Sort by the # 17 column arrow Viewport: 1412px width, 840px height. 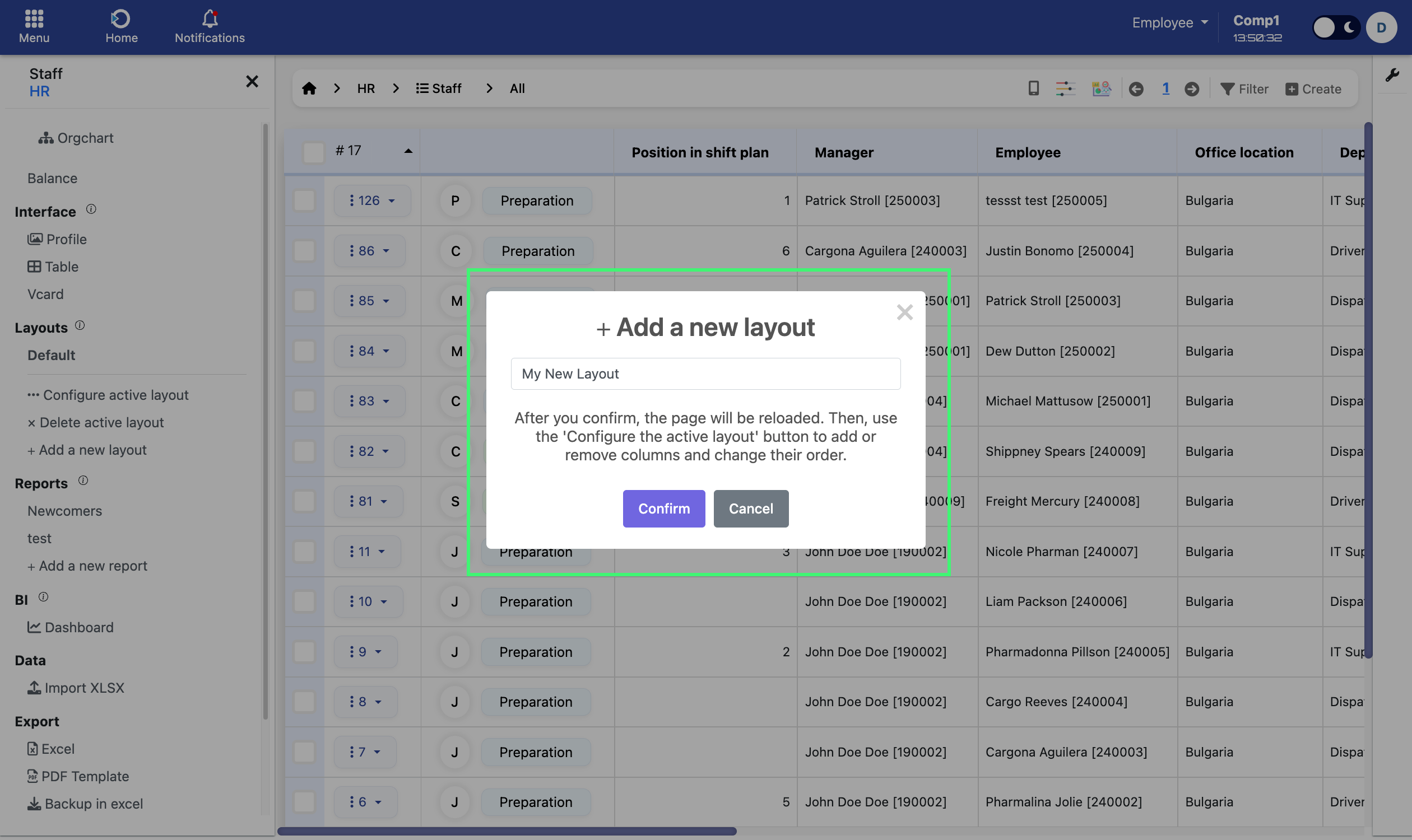tap(408, 151)
